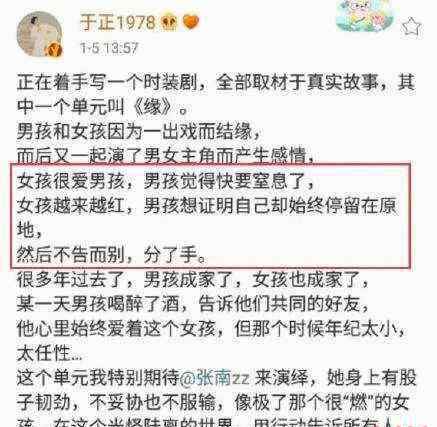Screen dimensions: 437x427
Task: Click the sentence 女孩很爱男孩 in red box
Action: (x=71, y=182)
